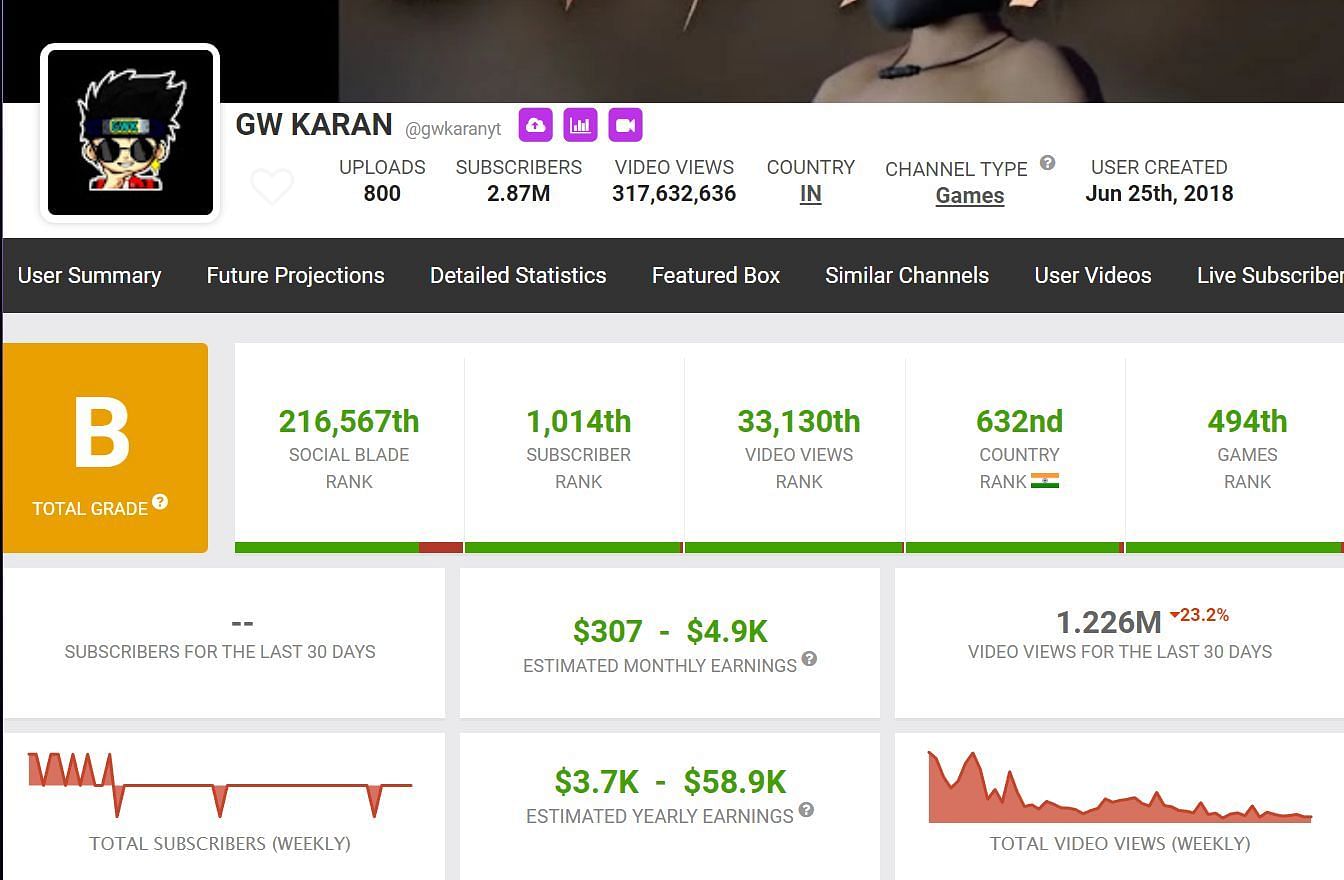Open the User Summary tab
The image size is (1344, 880).
click(x=89, y=275)
